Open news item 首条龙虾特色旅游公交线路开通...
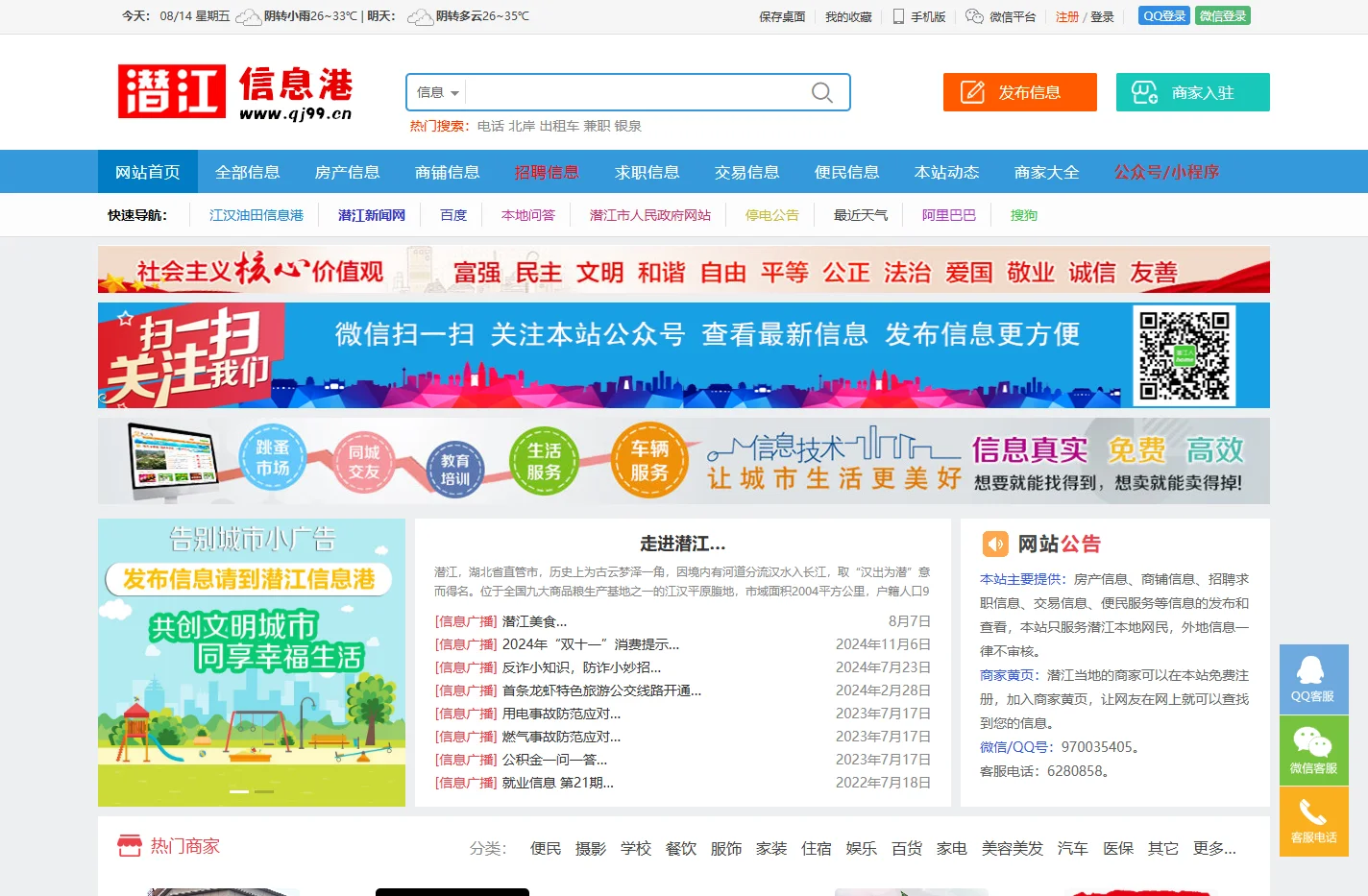The height and width of the screenshot is (896, 1368). click(x=601, y=690)
